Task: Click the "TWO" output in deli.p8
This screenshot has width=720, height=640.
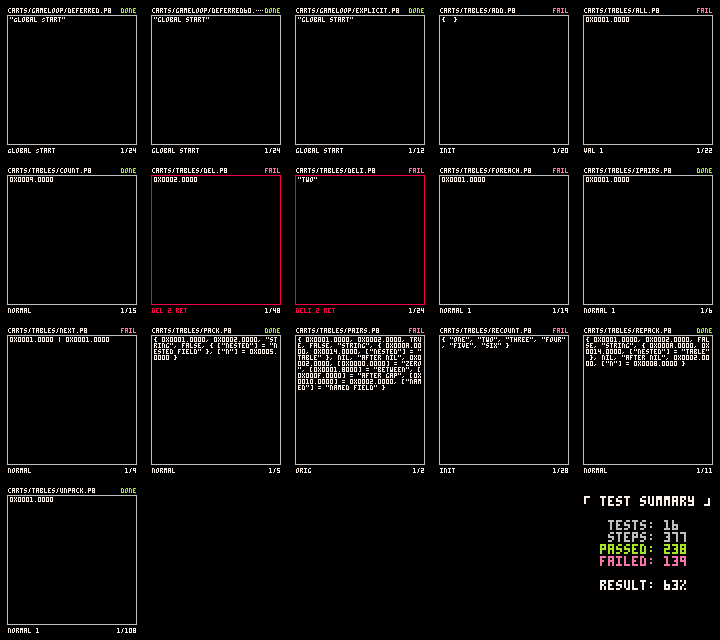Action: pyautogui.click(x=308, y=180)
